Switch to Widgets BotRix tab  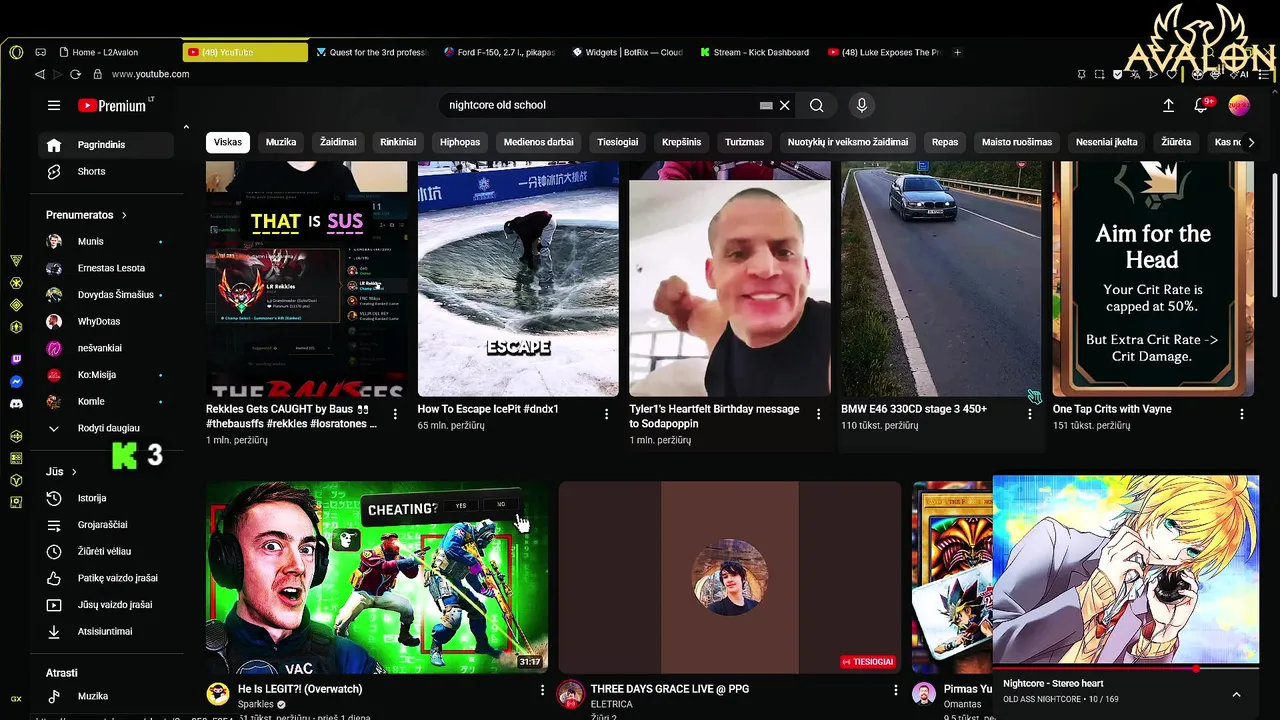[x=627, y=52]
